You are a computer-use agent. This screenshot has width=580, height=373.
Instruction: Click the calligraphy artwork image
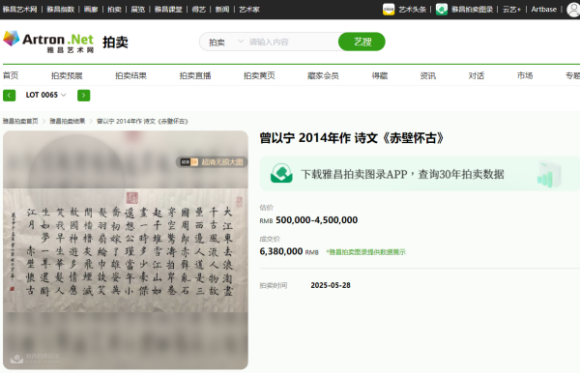pyautogui.click(x=125, y=250)
